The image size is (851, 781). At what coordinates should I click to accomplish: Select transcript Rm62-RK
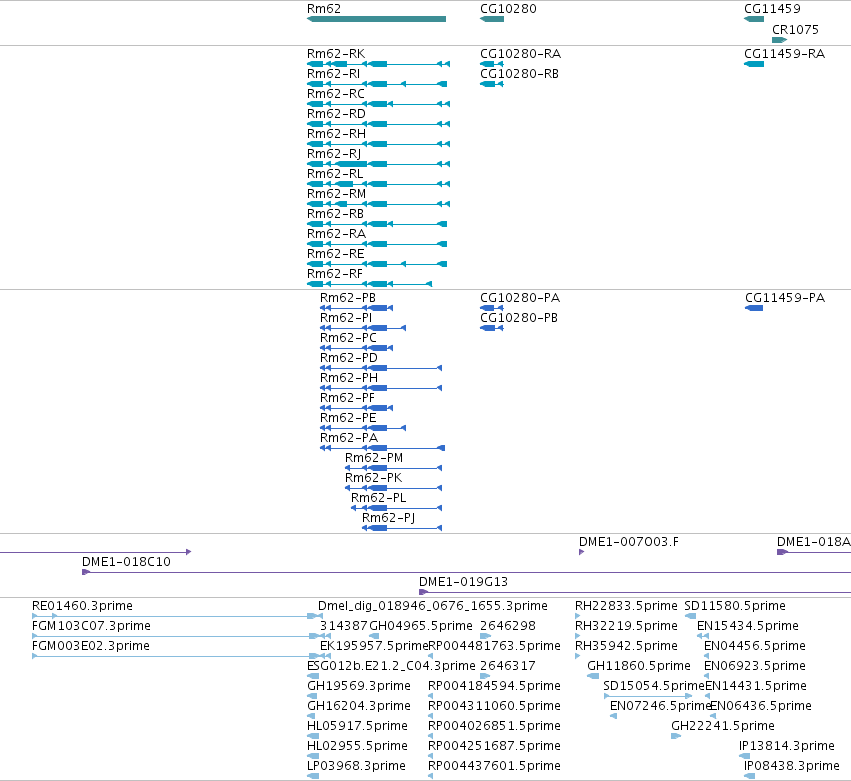[x=378, y=64]
